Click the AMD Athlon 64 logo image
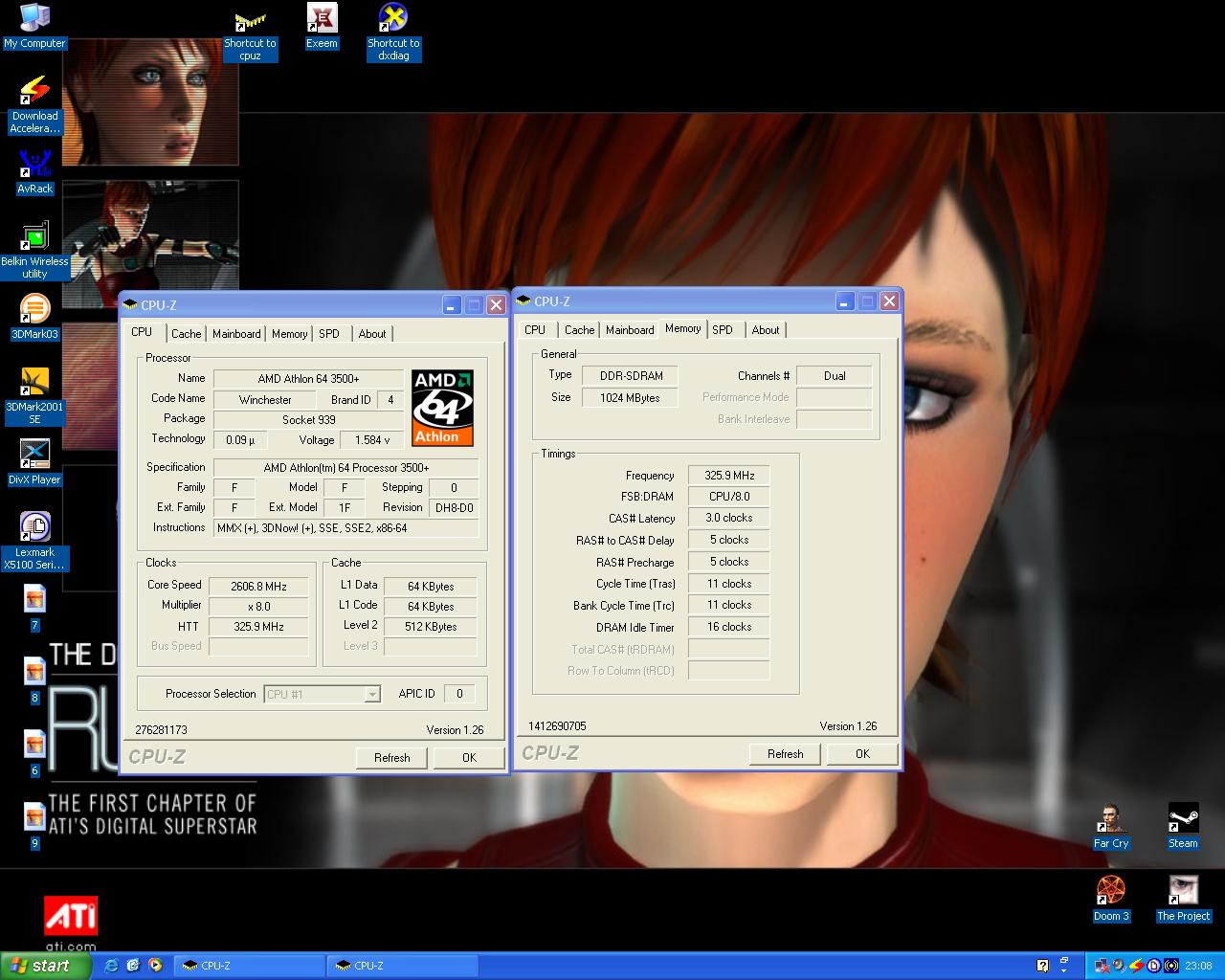 tap(443, 409)
